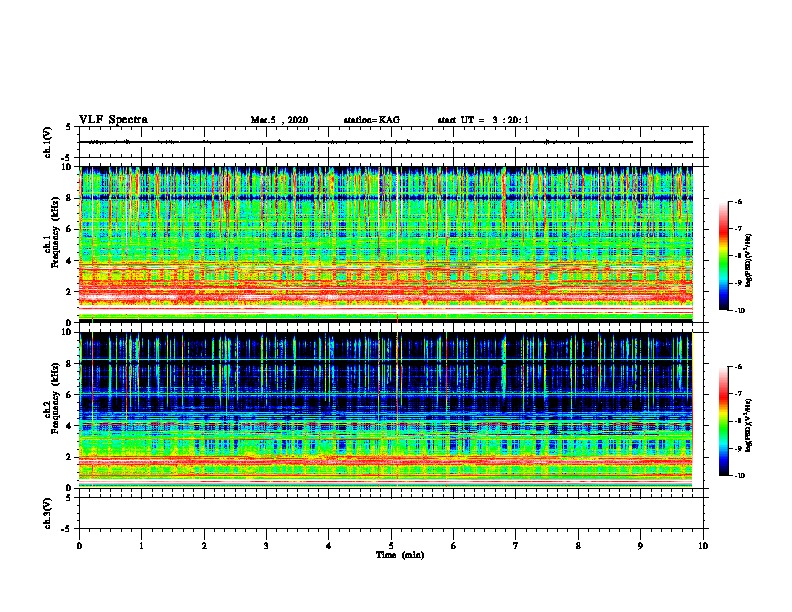Screen dimensions: 792x612
Task: Click the ch.1(V) waveform panel trace
Action: (x=386, y=142)
